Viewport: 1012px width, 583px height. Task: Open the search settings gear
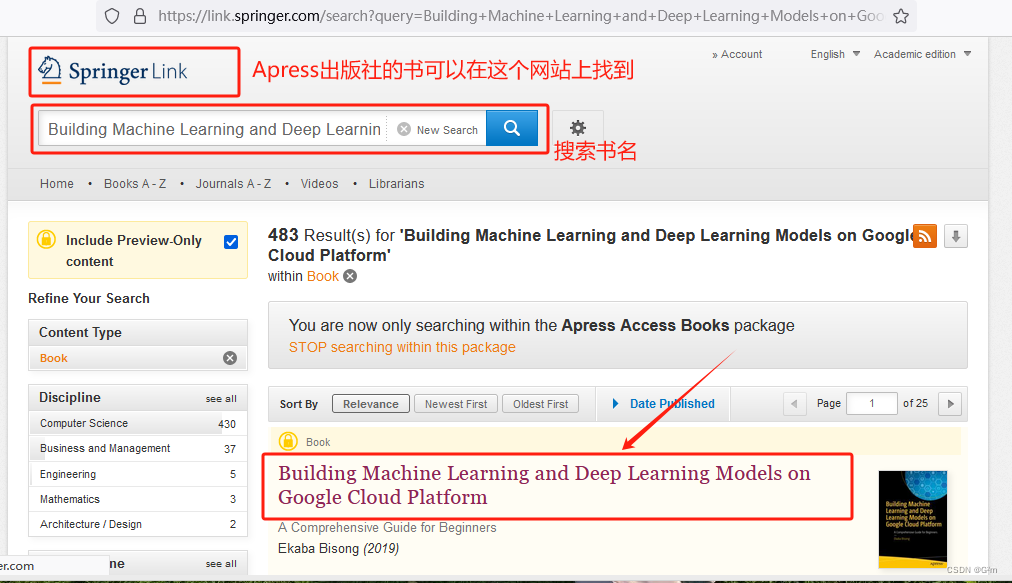click(x=578, y=128)
